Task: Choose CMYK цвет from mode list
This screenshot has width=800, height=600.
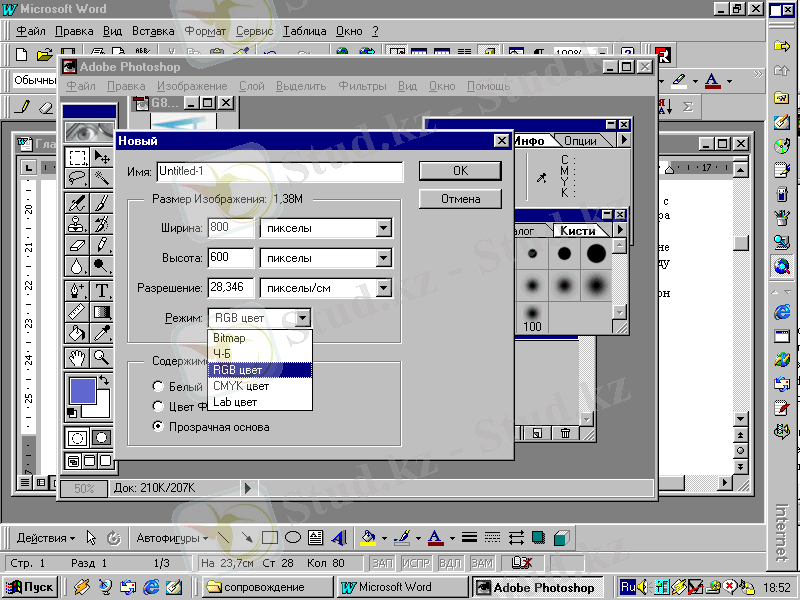Action: [241, 386]
